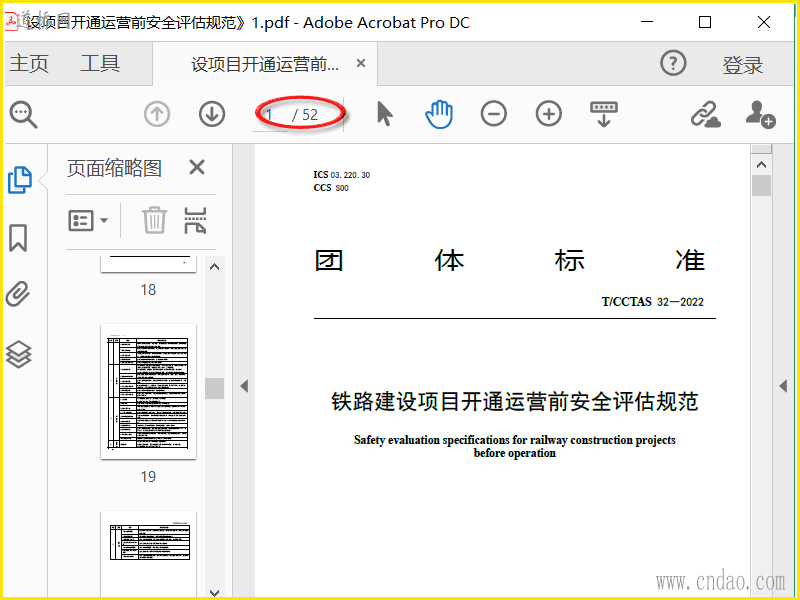Share a link to the file

pyautogui.click(x=706, y=114)
